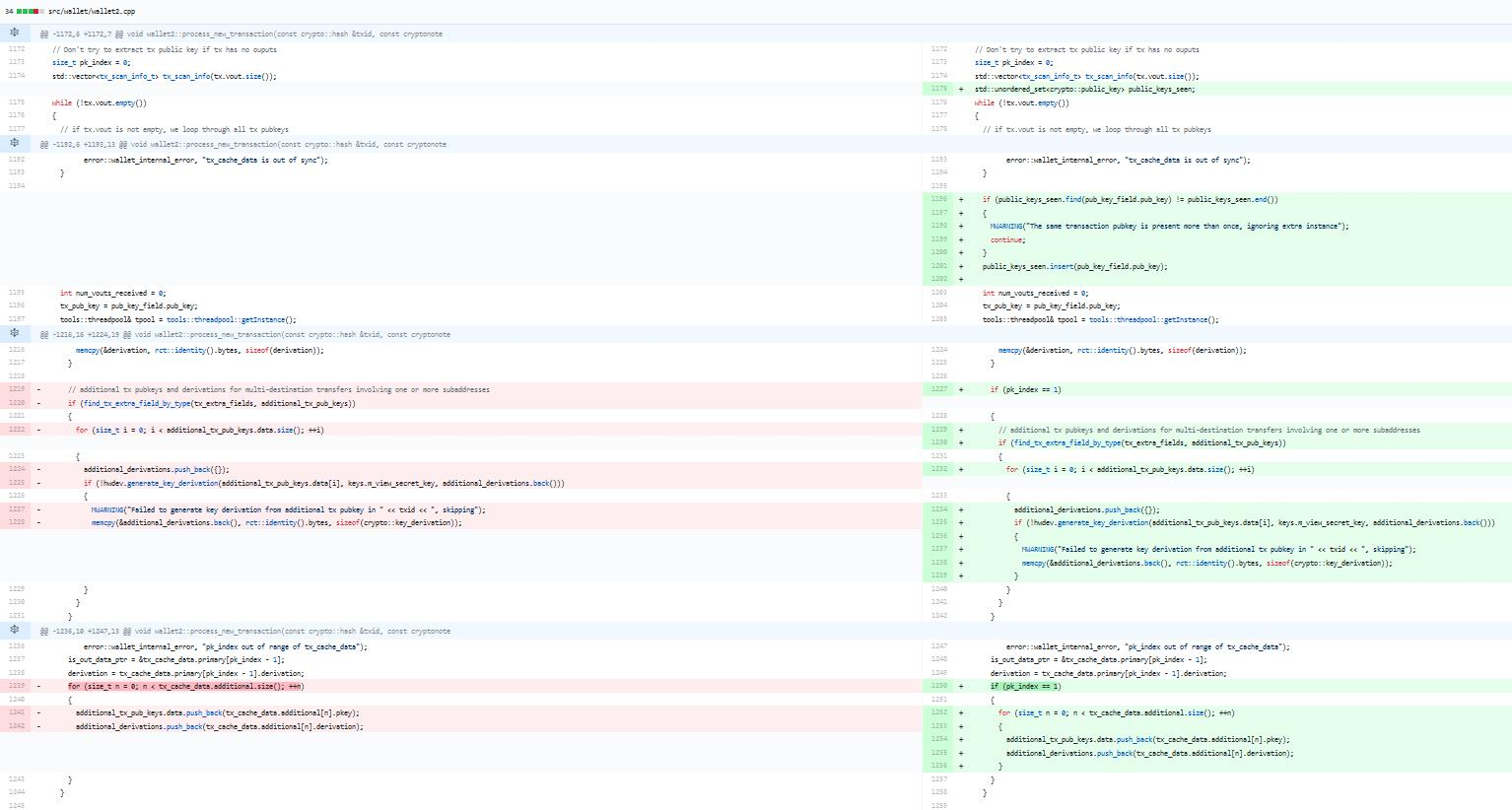Click deleted line number 1220 find_tx_extra_field_by_type
1512x810 pixels.
(x=16, y=403)
